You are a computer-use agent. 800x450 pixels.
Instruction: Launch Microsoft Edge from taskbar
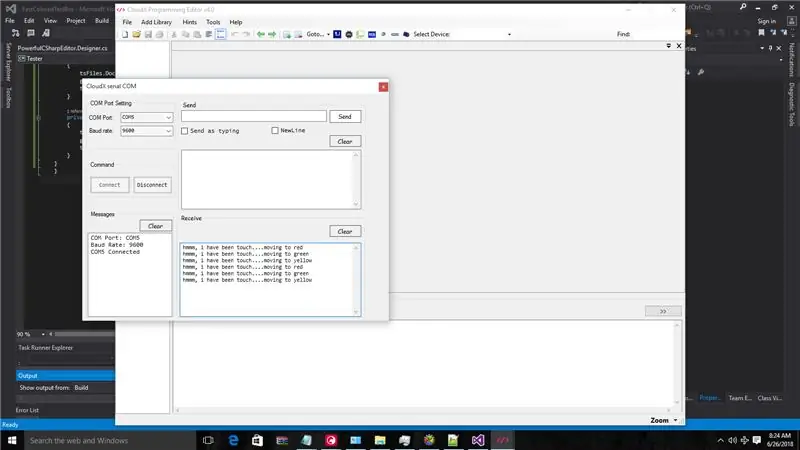click(x=233, y=440)
